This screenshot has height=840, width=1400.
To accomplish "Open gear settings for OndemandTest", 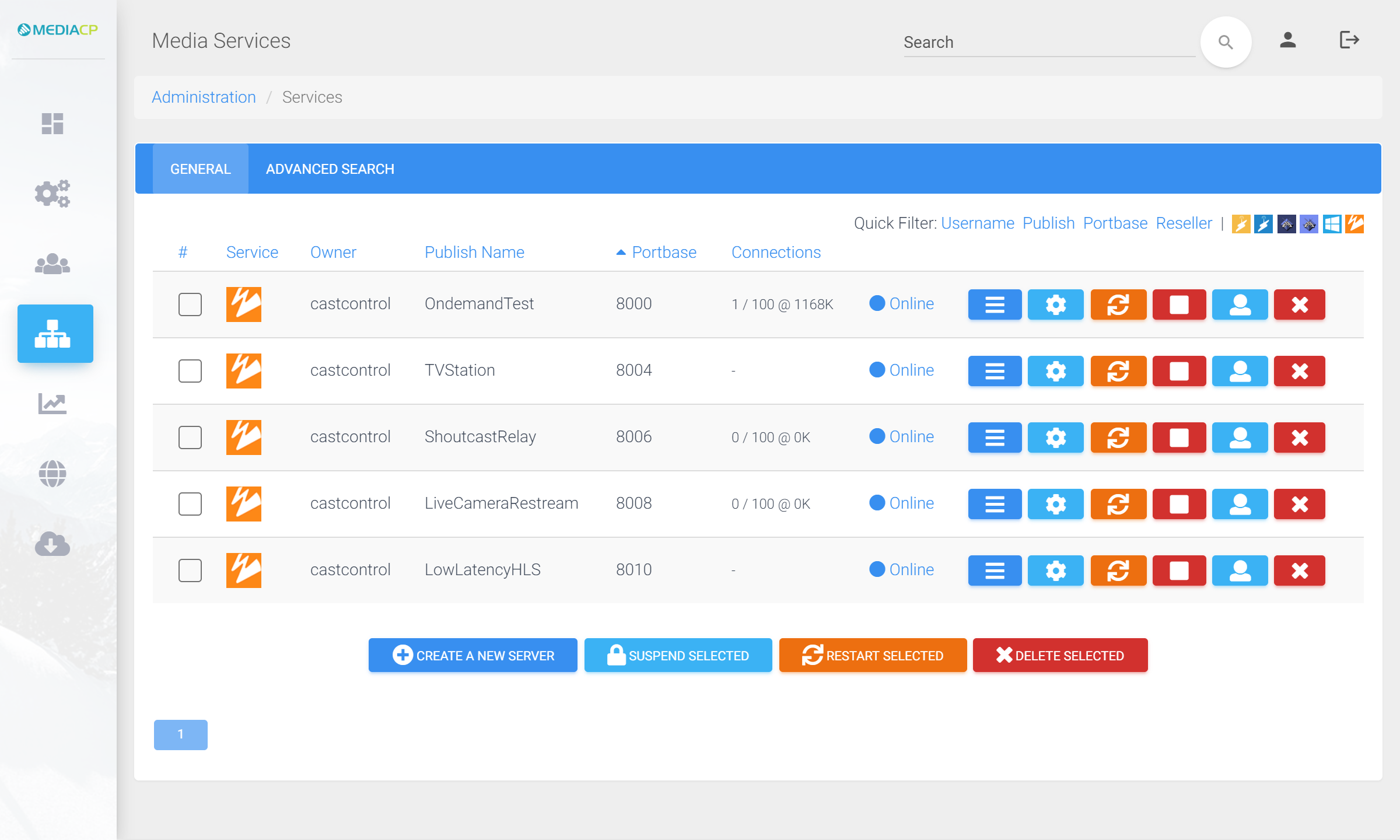I will pyautogui.click(x=1055, y=304).
